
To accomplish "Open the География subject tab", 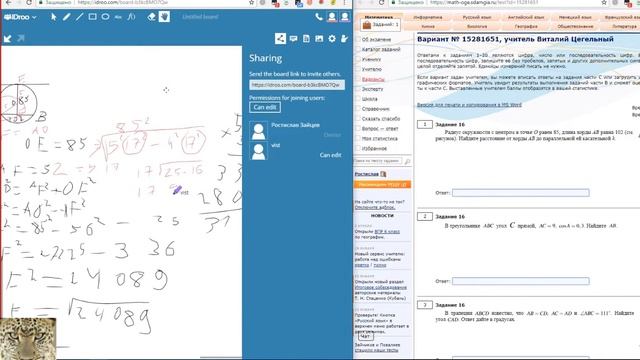I will tap(526, 27).
